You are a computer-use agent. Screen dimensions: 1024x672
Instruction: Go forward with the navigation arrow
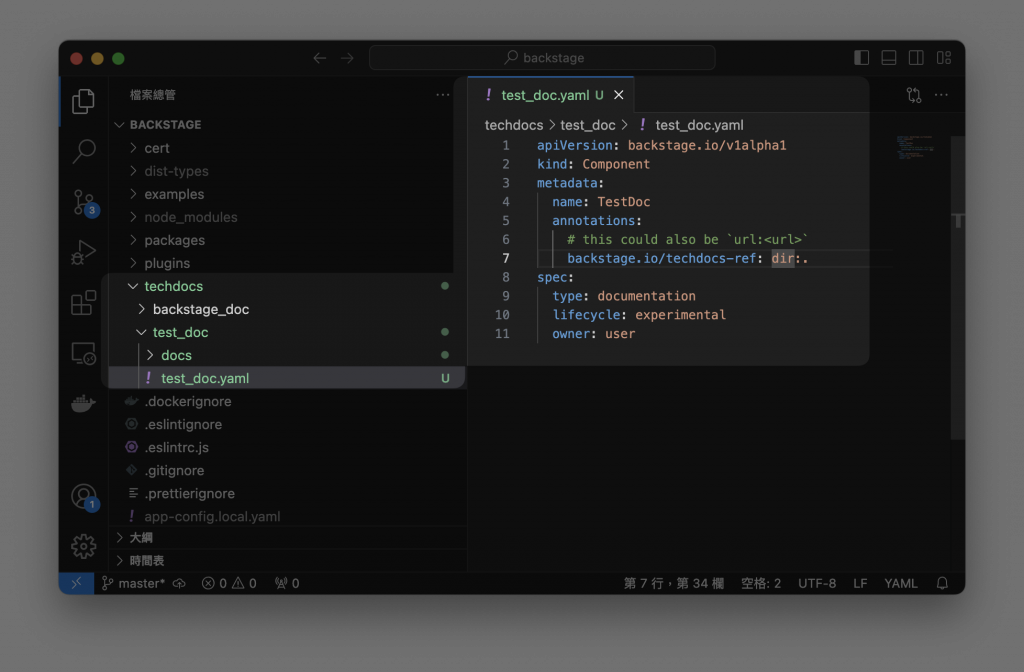point(347,58)
